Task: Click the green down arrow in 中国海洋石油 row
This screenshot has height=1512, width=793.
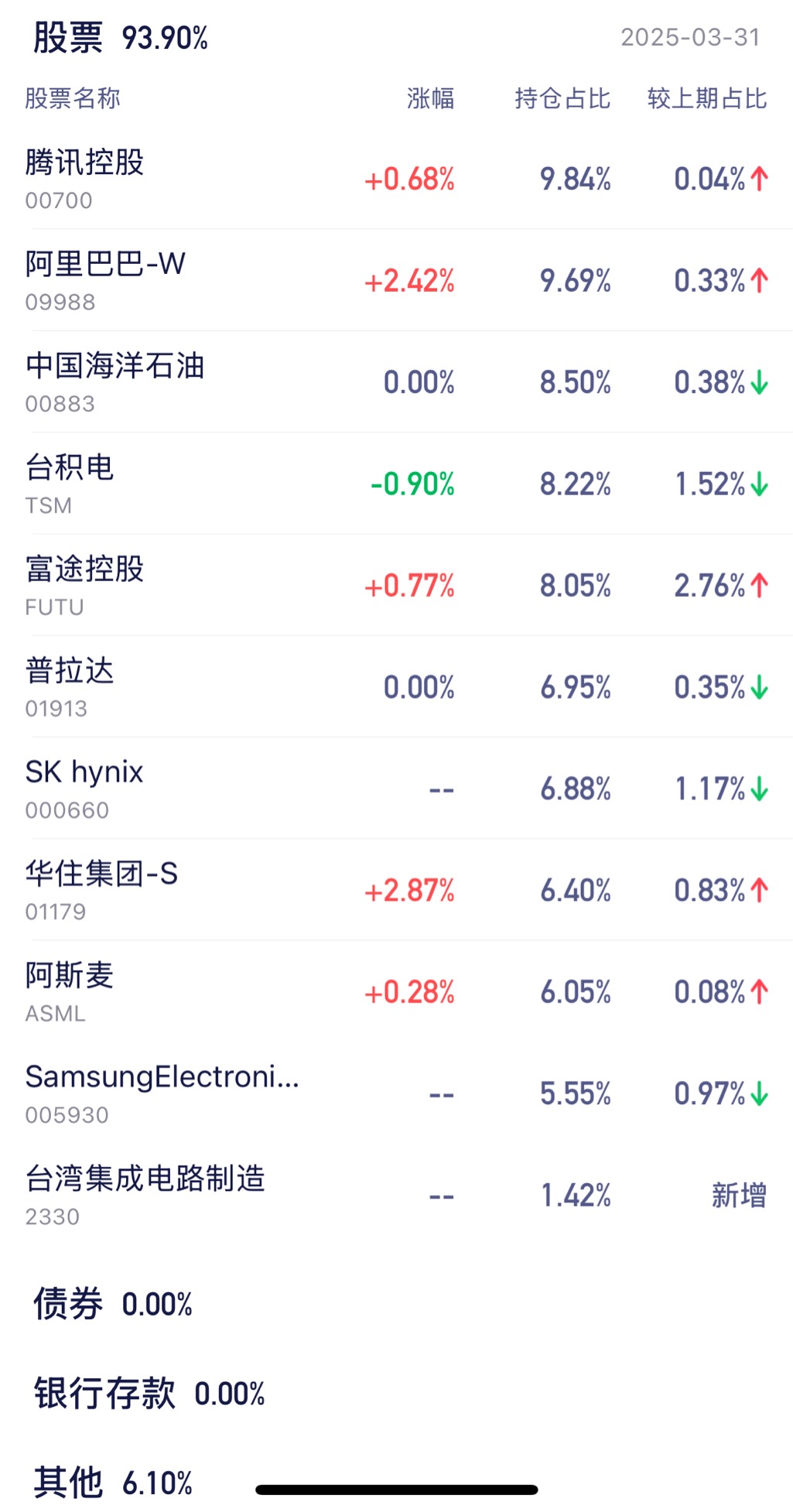Action: 759,382
